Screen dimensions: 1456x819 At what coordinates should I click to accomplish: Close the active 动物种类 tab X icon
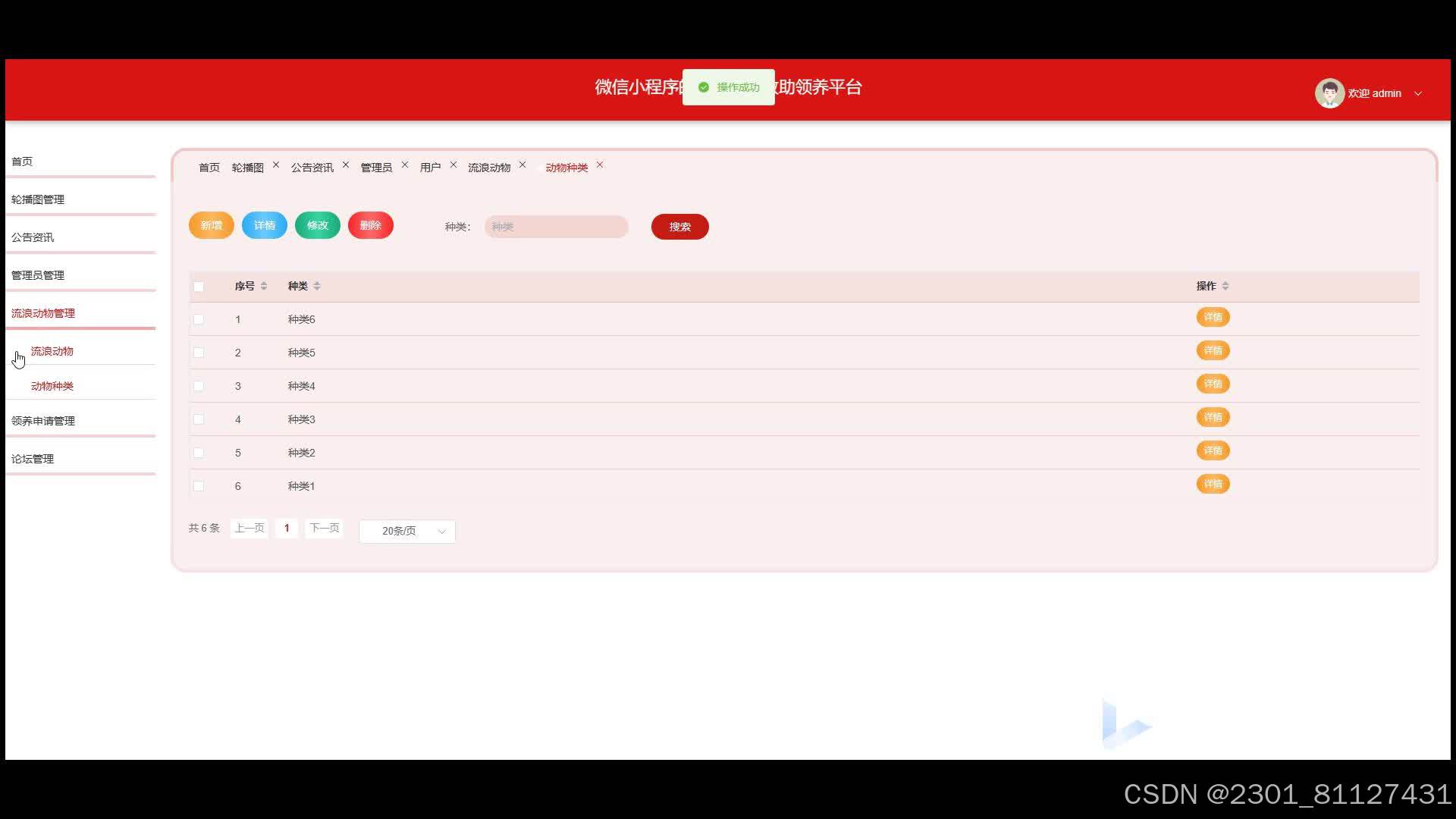600,165
